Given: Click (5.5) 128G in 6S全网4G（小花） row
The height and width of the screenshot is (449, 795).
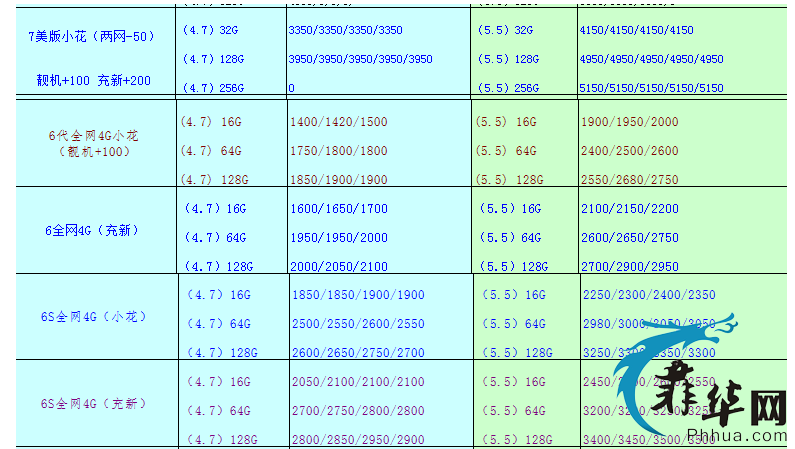Looking at the screenshot, I should [x=517, y=353].
